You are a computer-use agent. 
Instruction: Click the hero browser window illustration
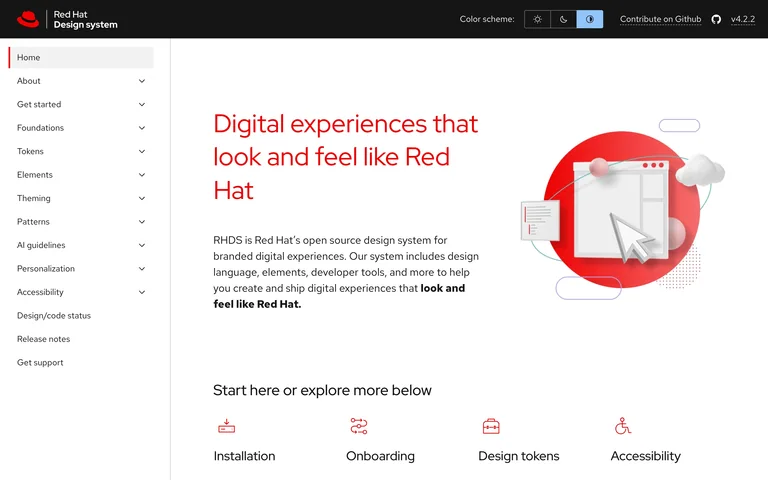click(x=622, y=210)
